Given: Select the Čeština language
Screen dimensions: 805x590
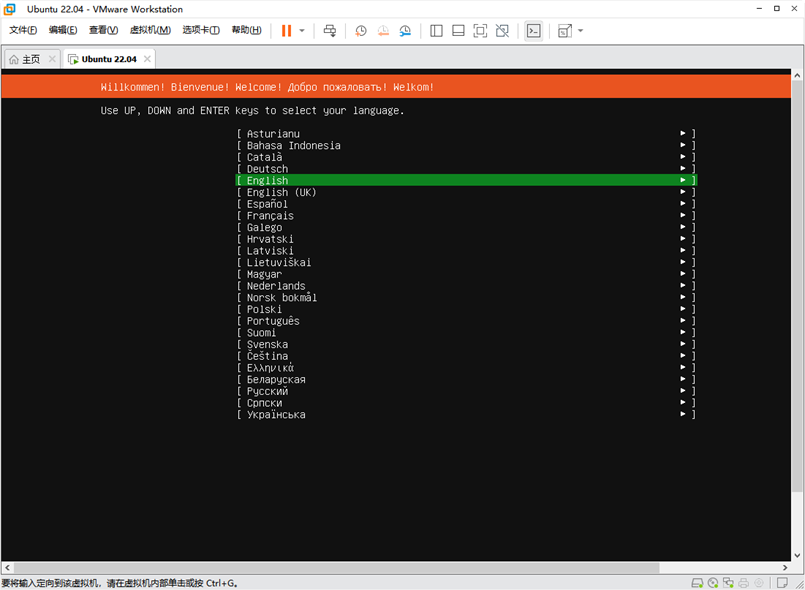Looking at the screenshot, I should click(466, 356).
